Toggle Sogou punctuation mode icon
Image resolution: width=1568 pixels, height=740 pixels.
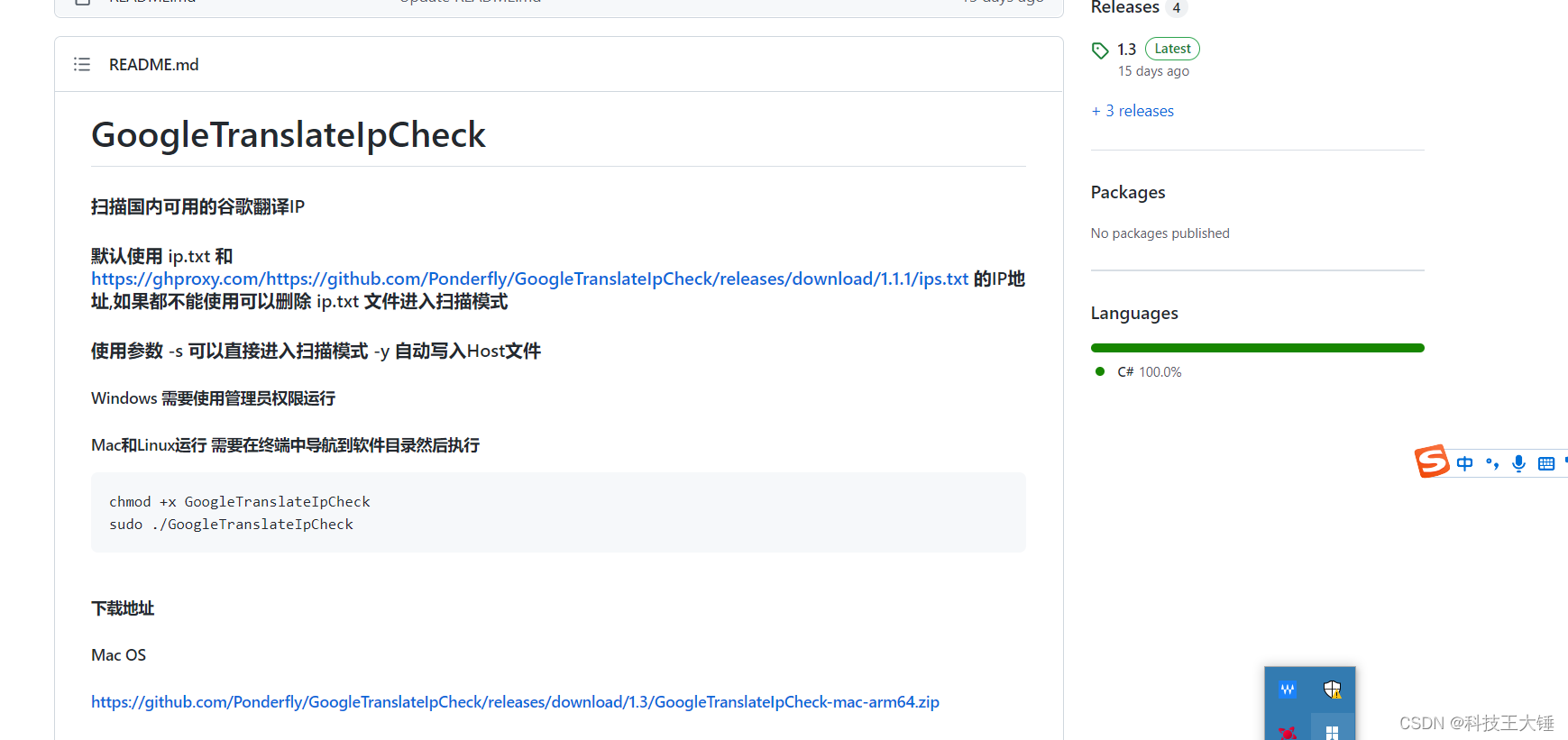[1492, 463]
